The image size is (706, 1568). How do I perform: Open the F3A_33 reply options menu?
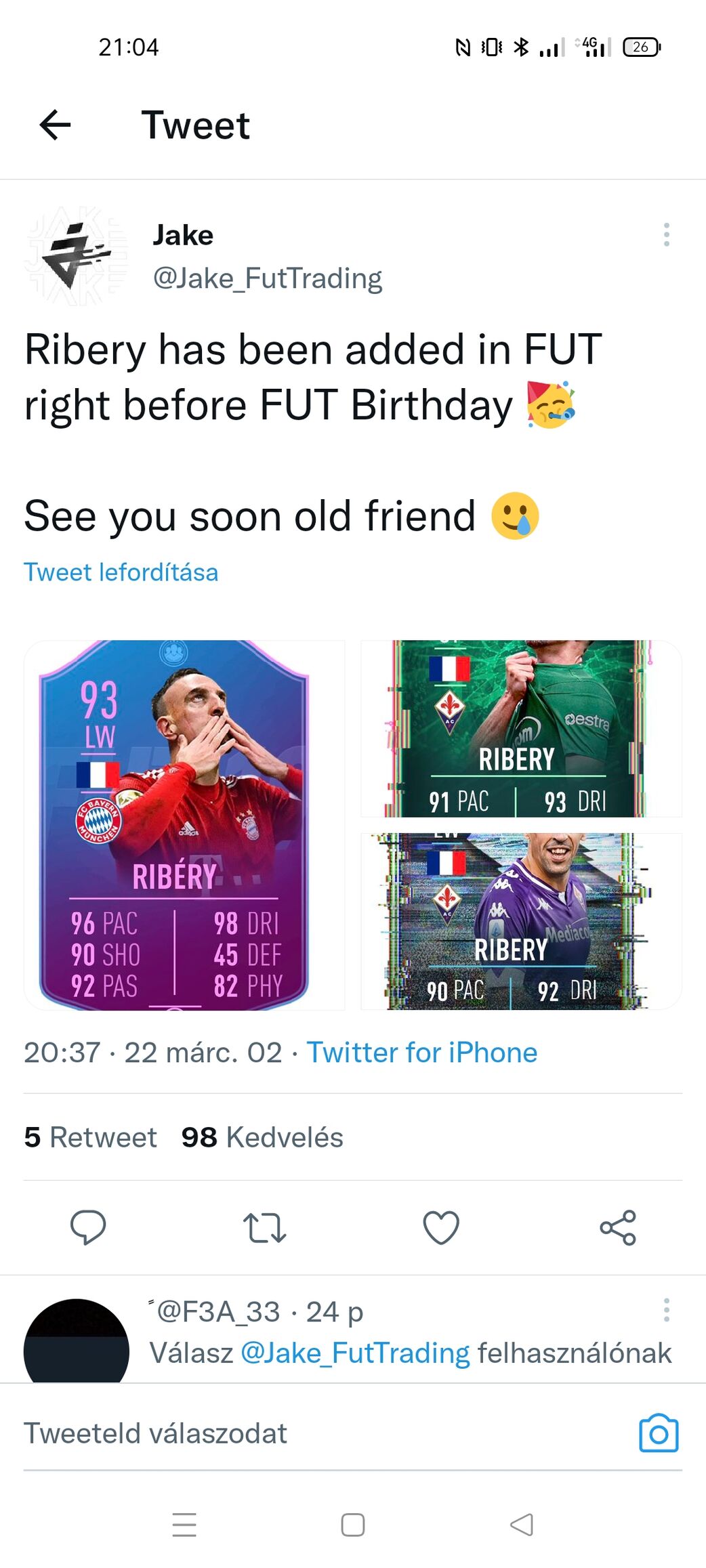pos(667,1310)
